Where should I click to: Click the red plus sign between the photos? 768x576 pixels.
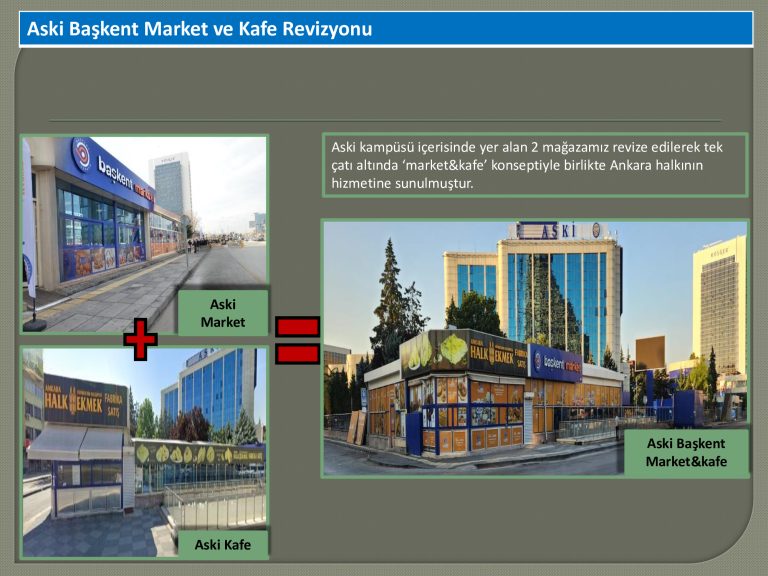click(140, 339)
